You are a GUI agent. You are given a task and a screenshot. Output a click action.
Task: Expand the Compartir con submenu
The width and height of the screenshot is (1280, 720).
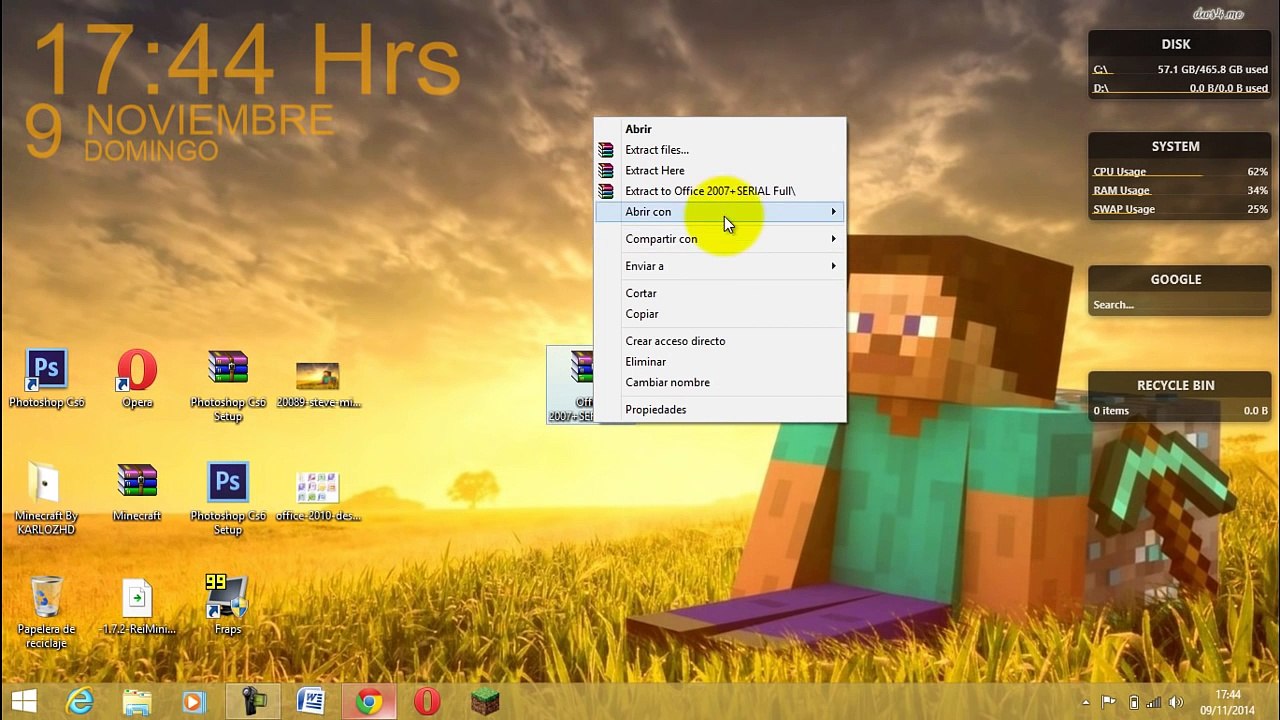pyautogui.click(x=720, y=239)
